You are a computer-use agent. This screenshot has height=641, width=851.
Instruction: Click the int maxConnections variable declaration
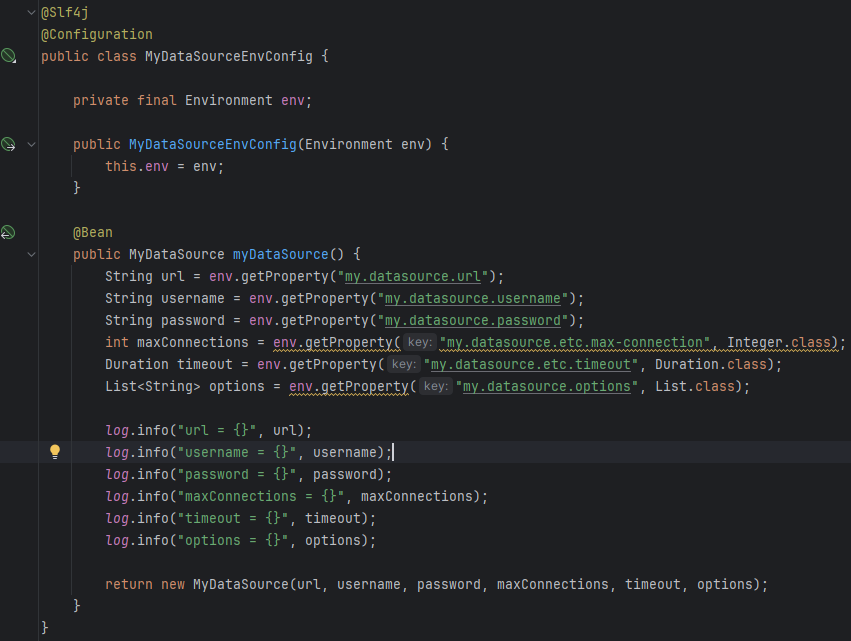point(176,342)
